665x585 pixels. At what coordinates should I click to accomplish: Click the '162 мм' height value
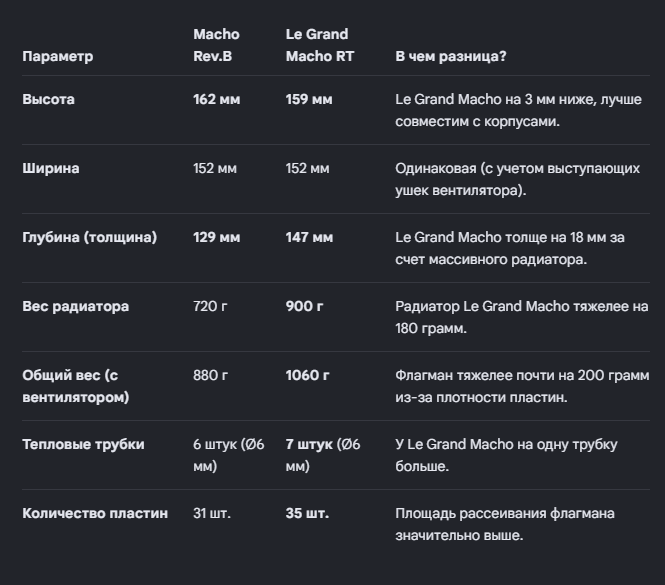[217, 99]
